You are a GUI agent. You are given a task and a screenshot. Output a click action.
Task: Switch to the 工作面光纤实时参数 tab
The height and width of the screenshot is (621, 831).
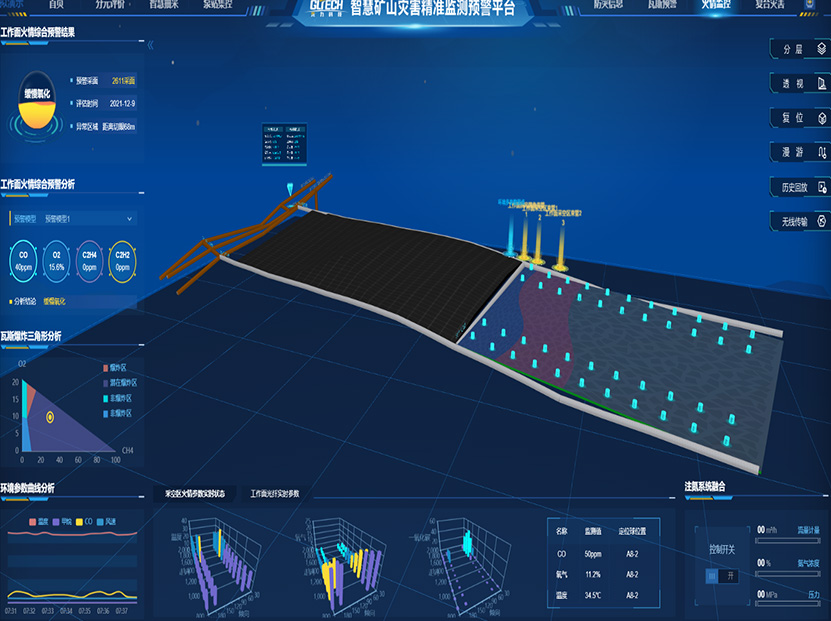[x=281, y=494]
